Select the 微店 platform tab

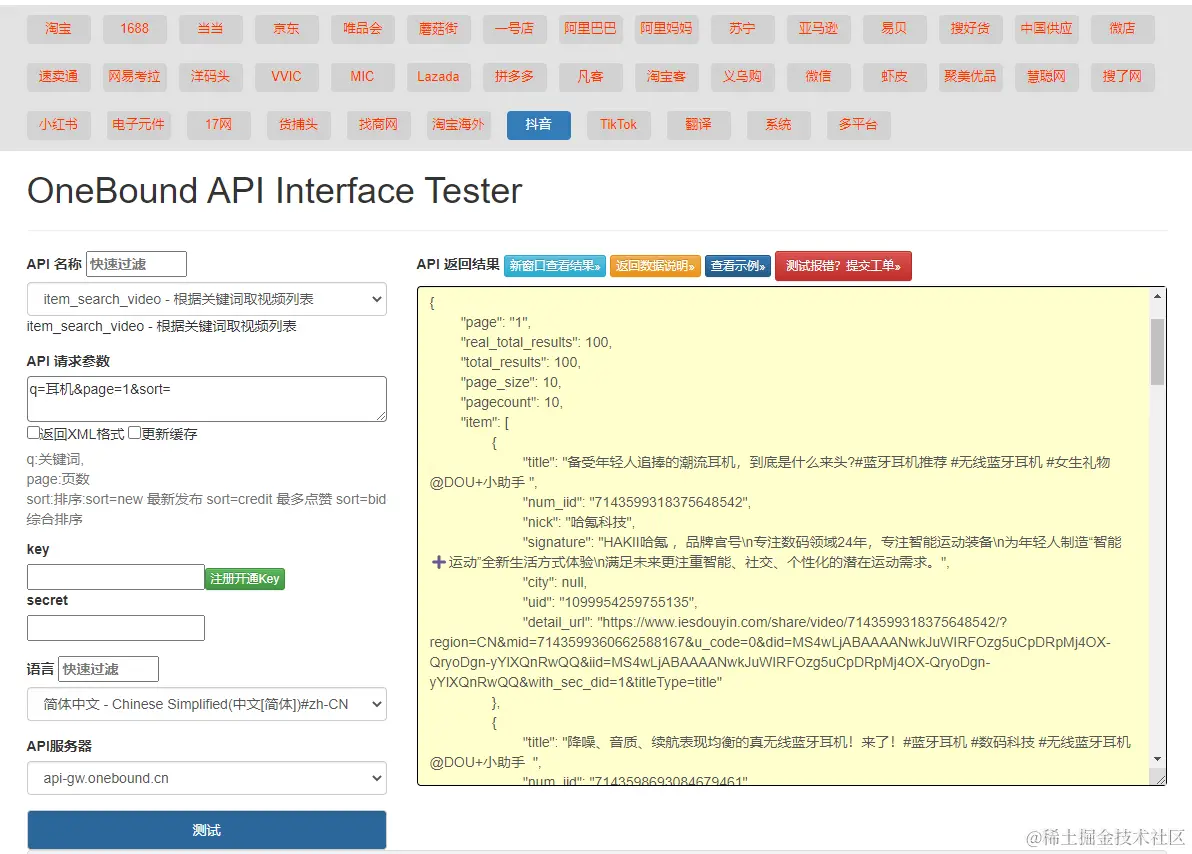tap(1123, 29)
